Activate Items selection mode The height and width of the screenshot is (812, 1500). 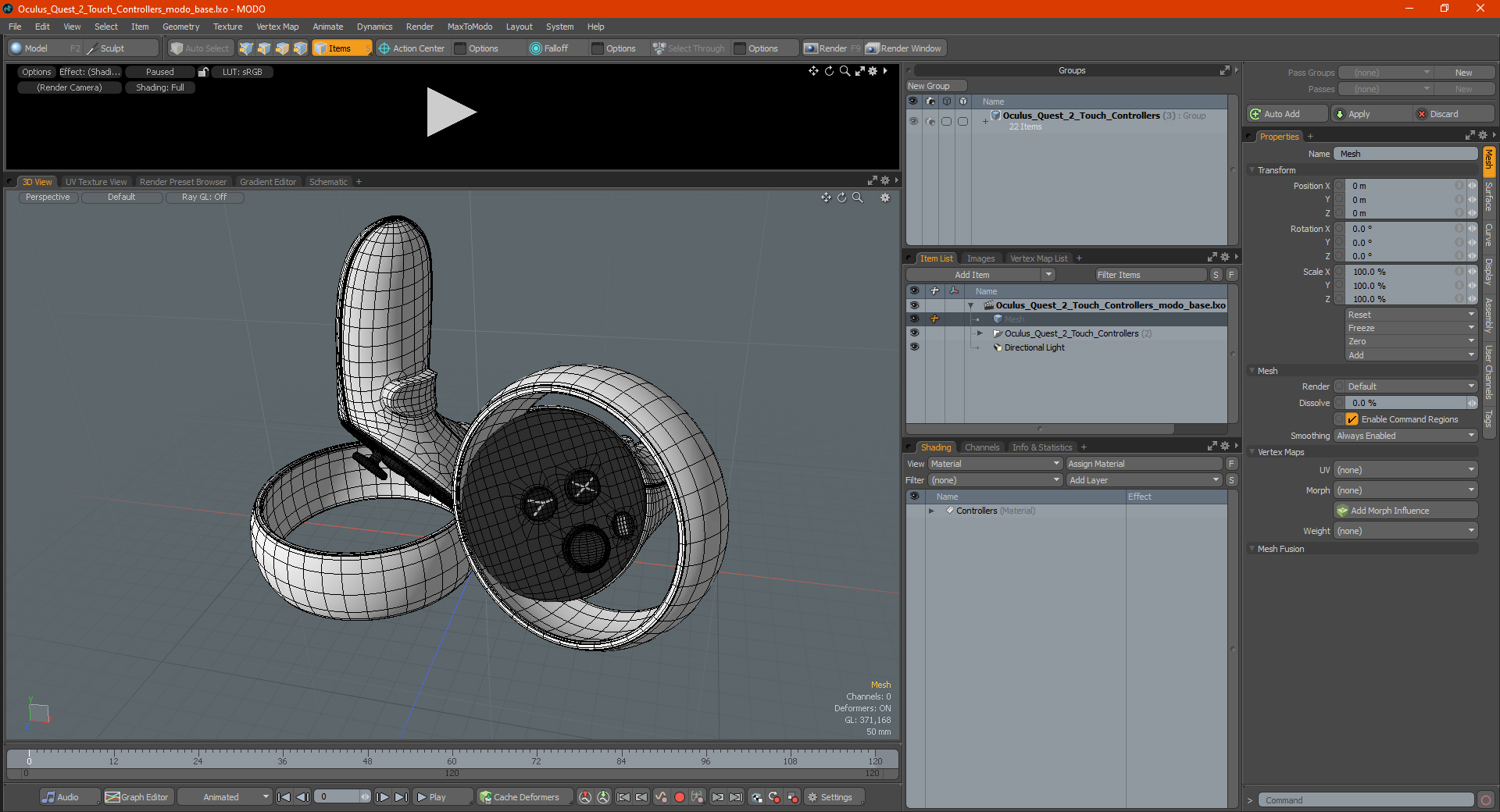tap(341, 48)
